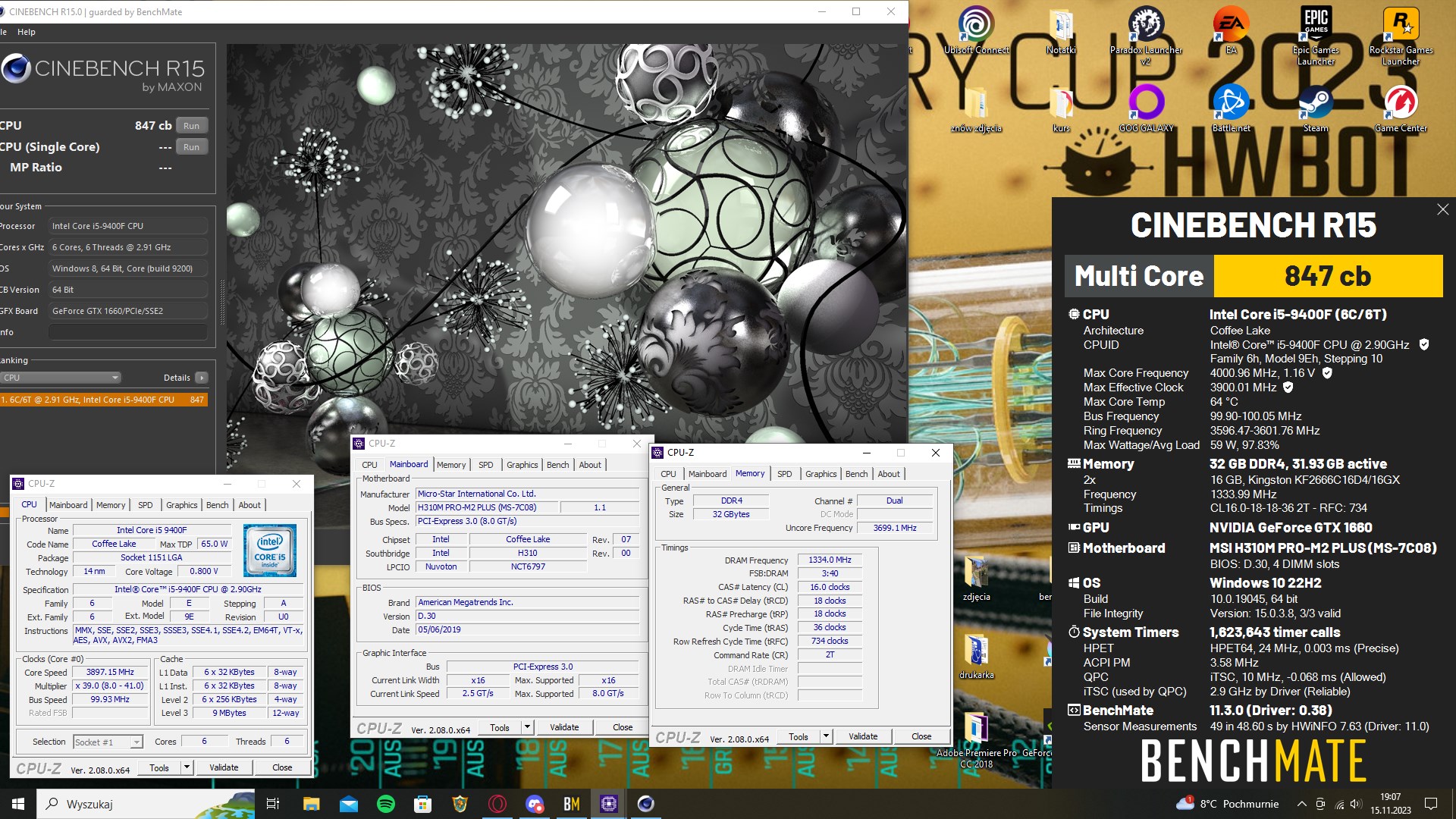Open Steam desktop shortcut

click(1316, 108)
